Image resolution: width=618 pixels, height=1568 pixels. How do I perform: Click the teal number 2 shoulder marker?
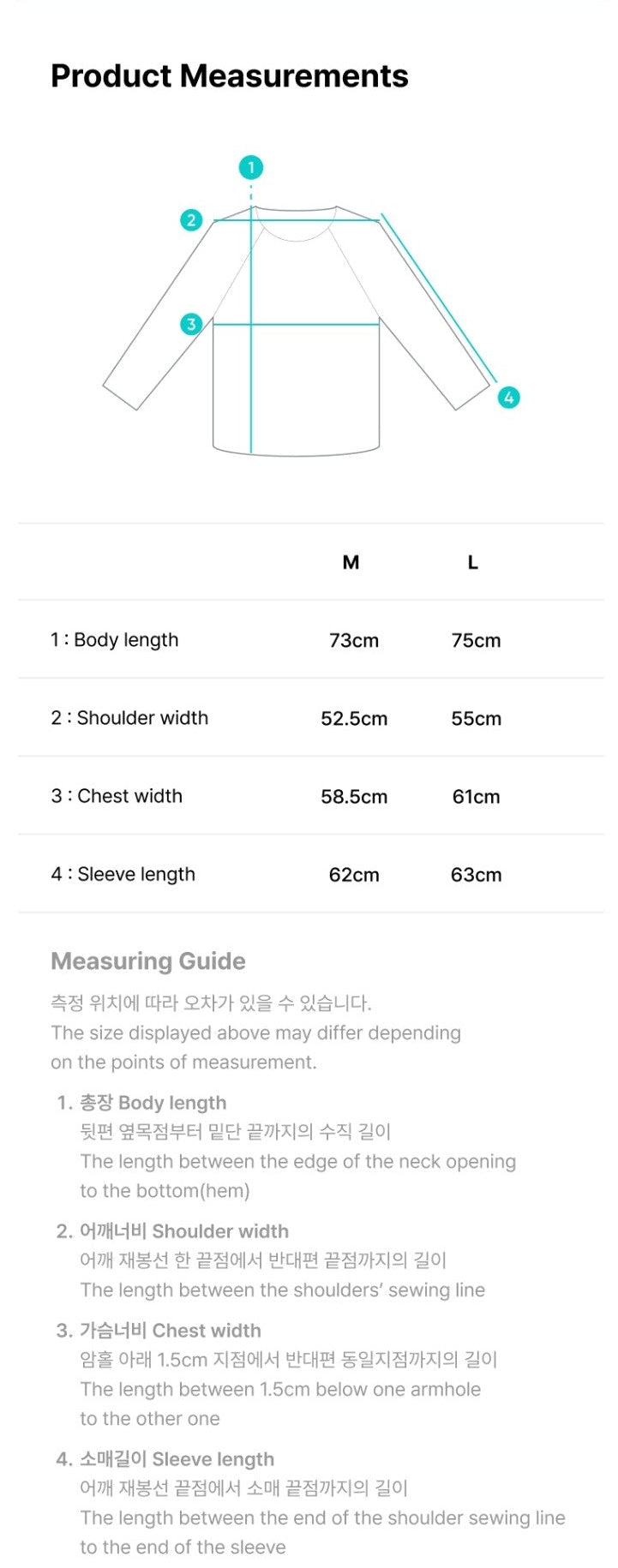[191, 220]
